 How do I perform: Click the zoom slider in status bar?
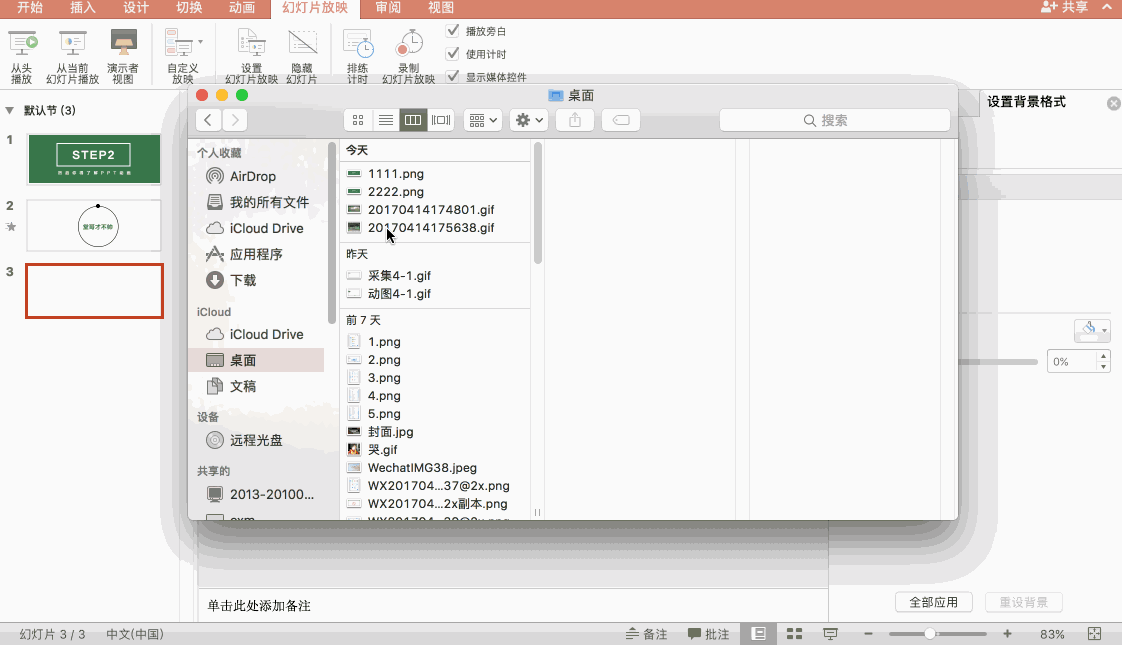click(x=937, y=634)
